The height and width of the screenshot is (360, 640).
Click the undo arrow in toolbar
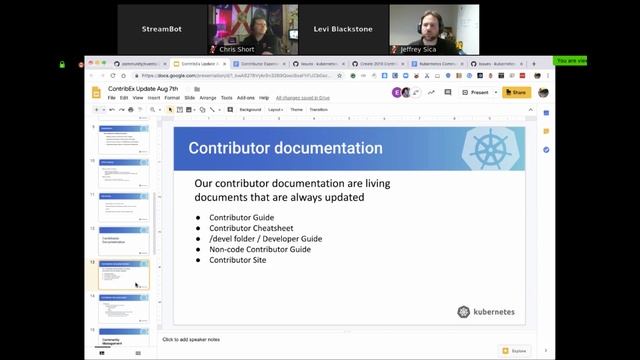(112, 110)
